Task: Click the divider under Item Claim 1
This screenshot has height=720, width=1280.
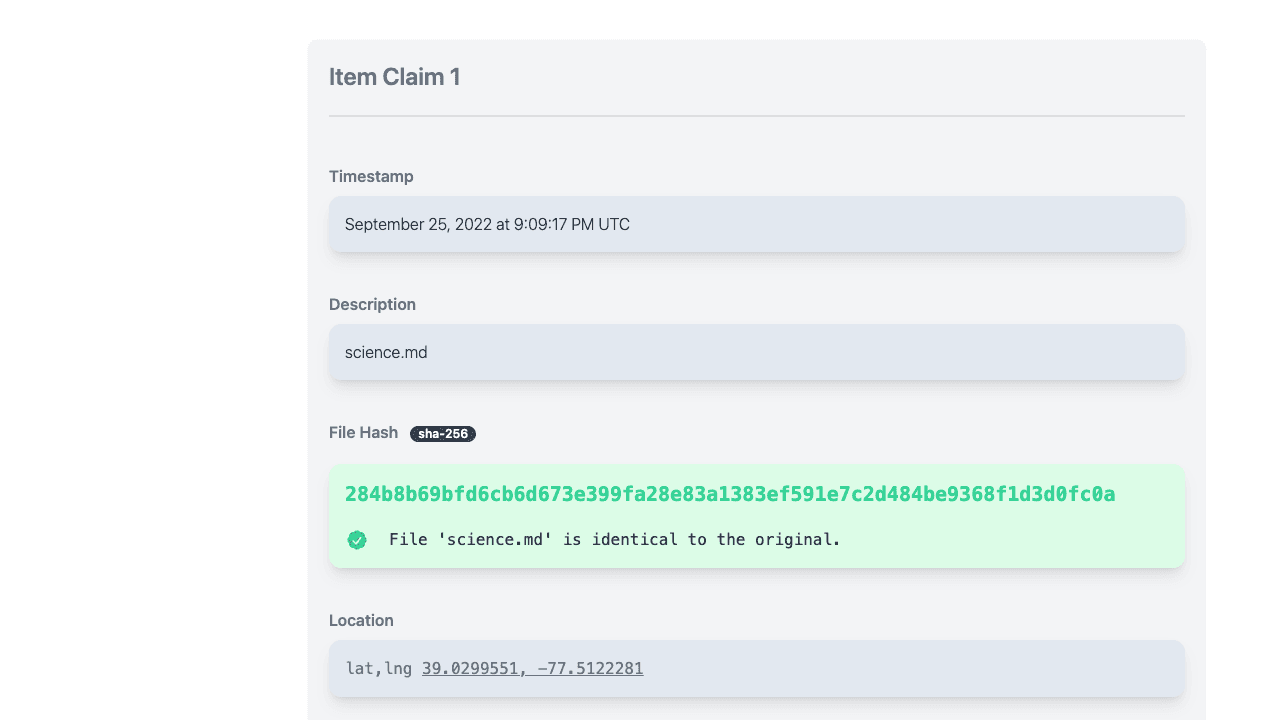Action: [x=757, y=116]
